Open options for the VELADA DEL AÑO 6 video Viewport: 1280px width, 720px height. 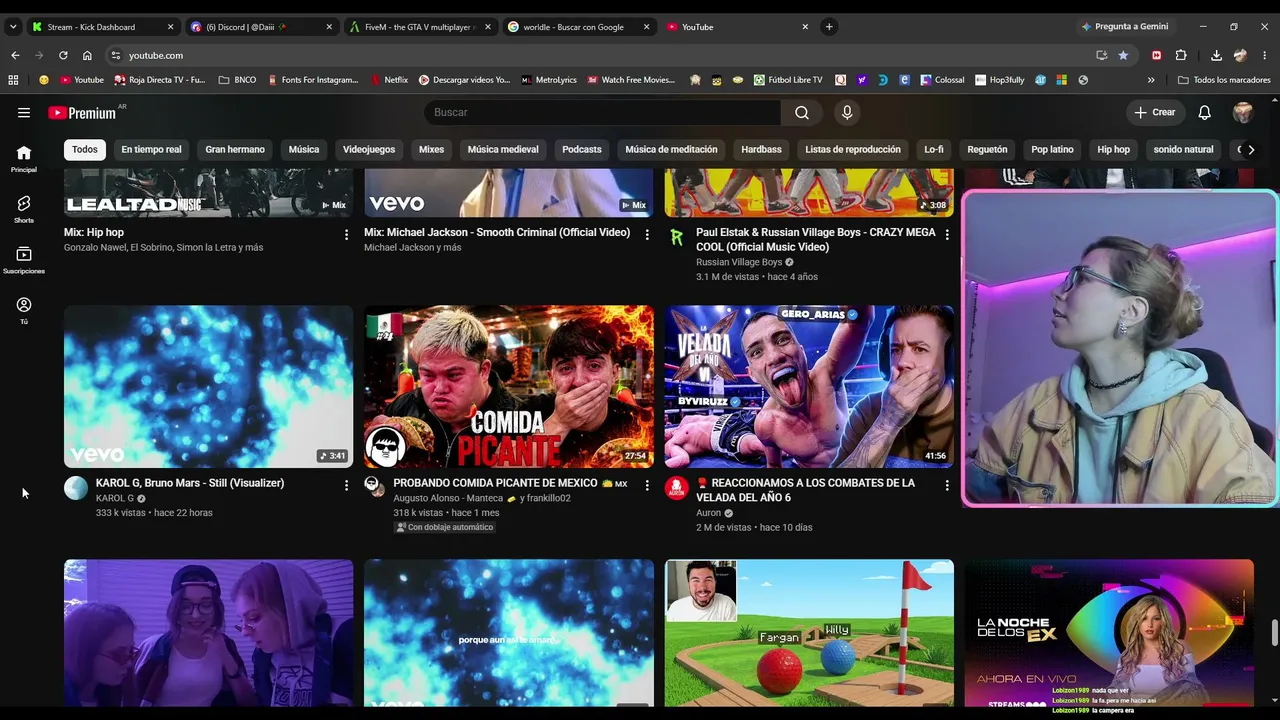point(947,485)
